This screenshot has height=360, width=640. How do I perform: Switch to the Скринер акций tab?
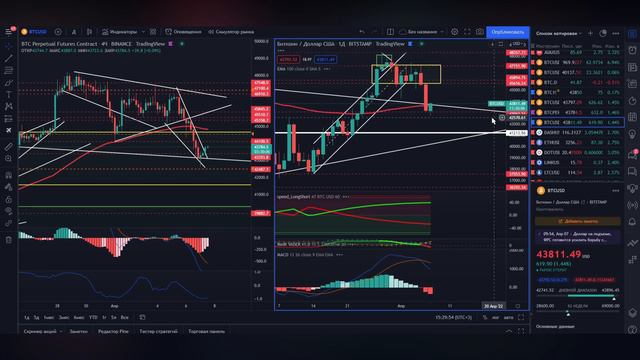click(40, 331)
